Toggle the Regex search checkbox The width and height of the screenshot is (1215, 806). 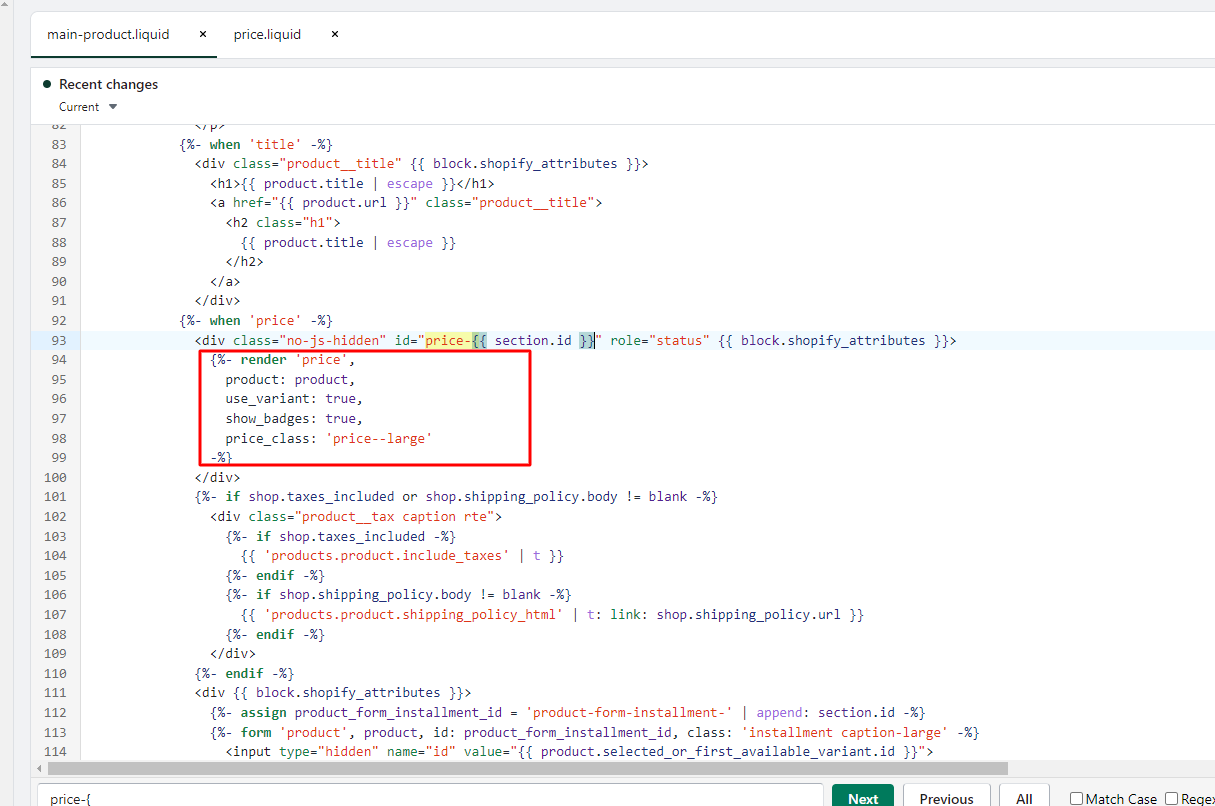click(1171, 799)
